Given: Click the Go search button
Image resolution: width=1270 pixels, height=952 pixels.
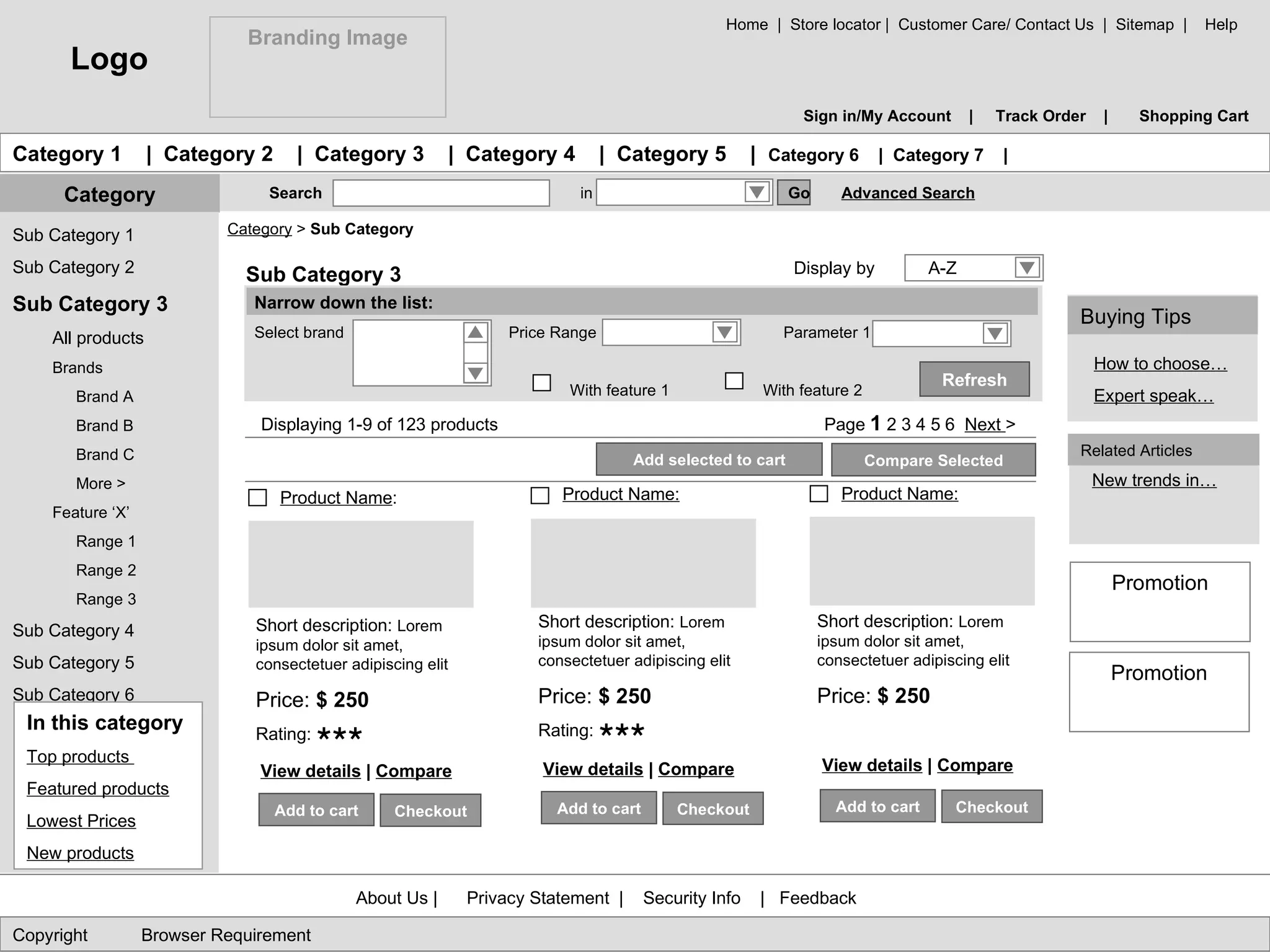Looking at the screenshot, I should click(794, 193).
